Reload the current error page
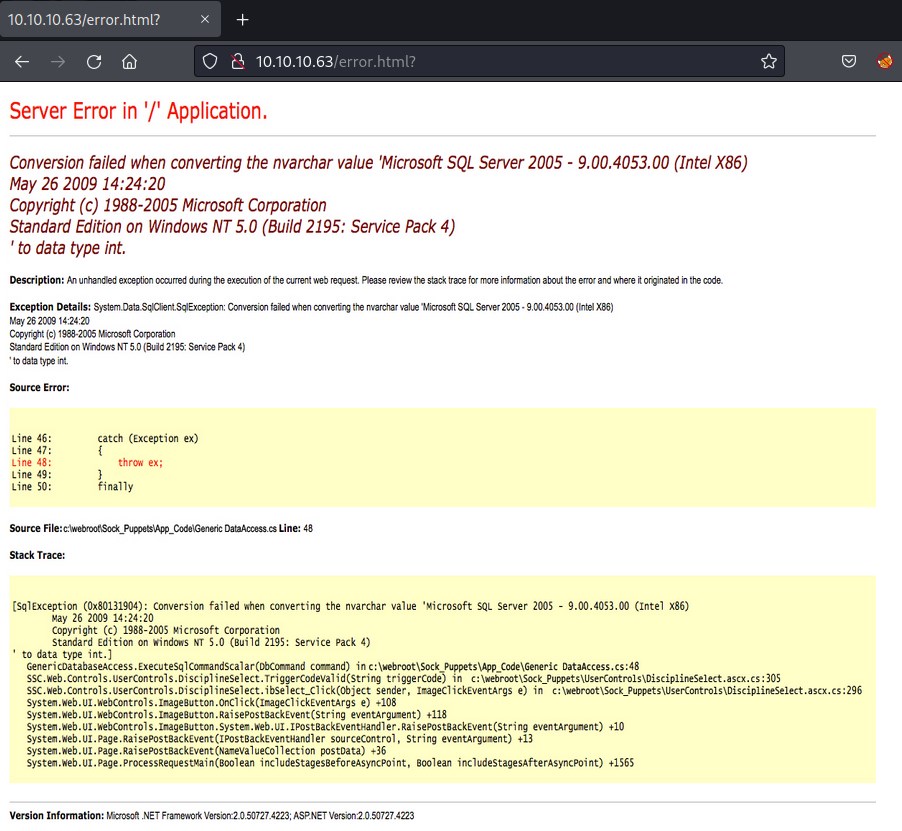The height and width of the screenshot is (831, 902). (x=94, y=61)
